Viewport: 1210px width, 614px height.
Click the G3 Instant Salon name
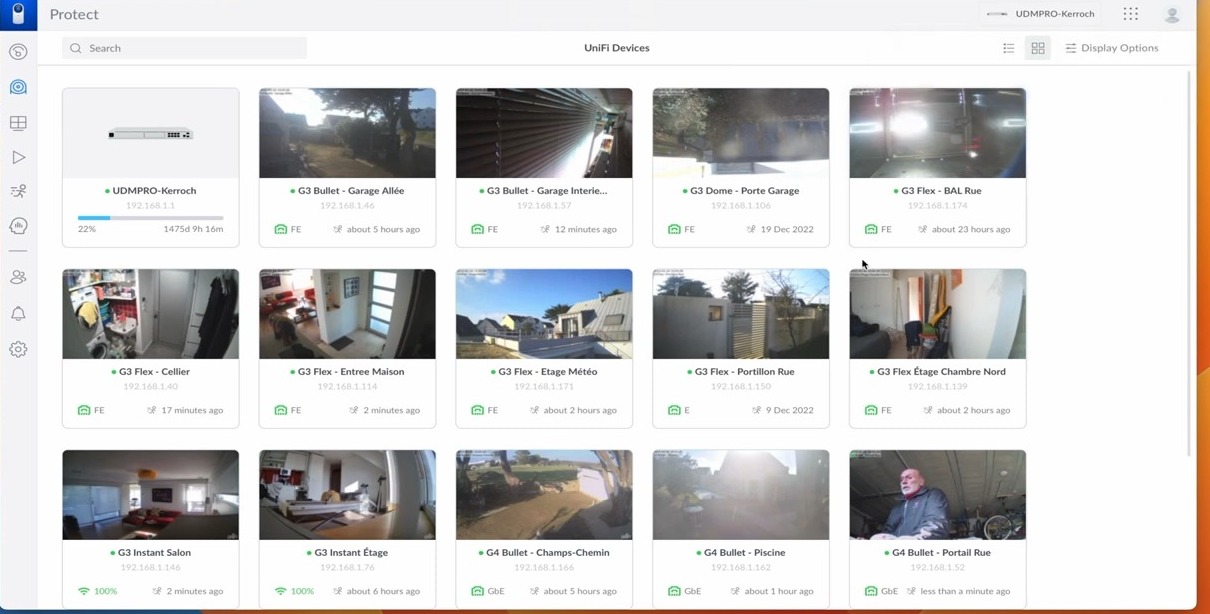pos(154,552)
